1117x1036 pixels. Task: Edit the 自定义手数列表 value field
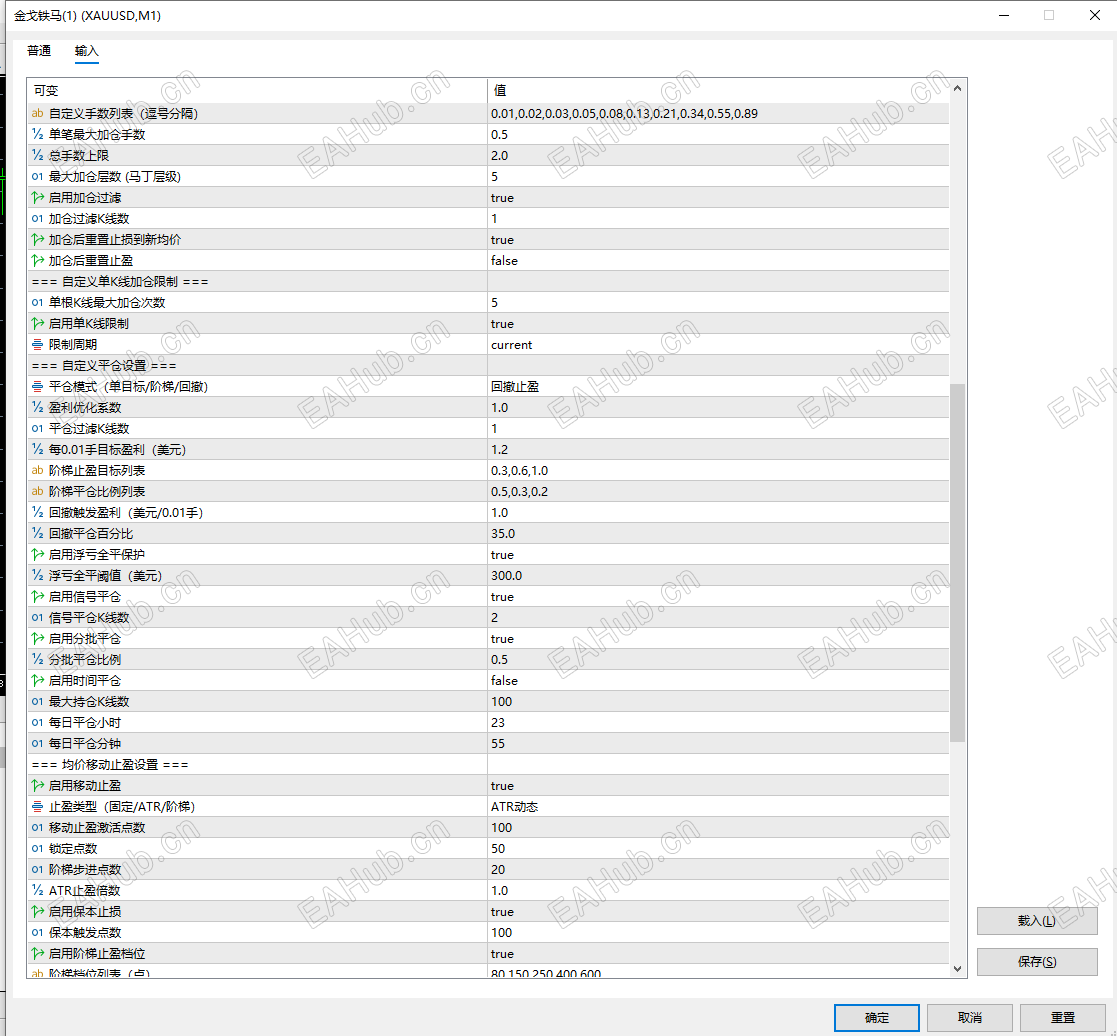coord(718,113)
